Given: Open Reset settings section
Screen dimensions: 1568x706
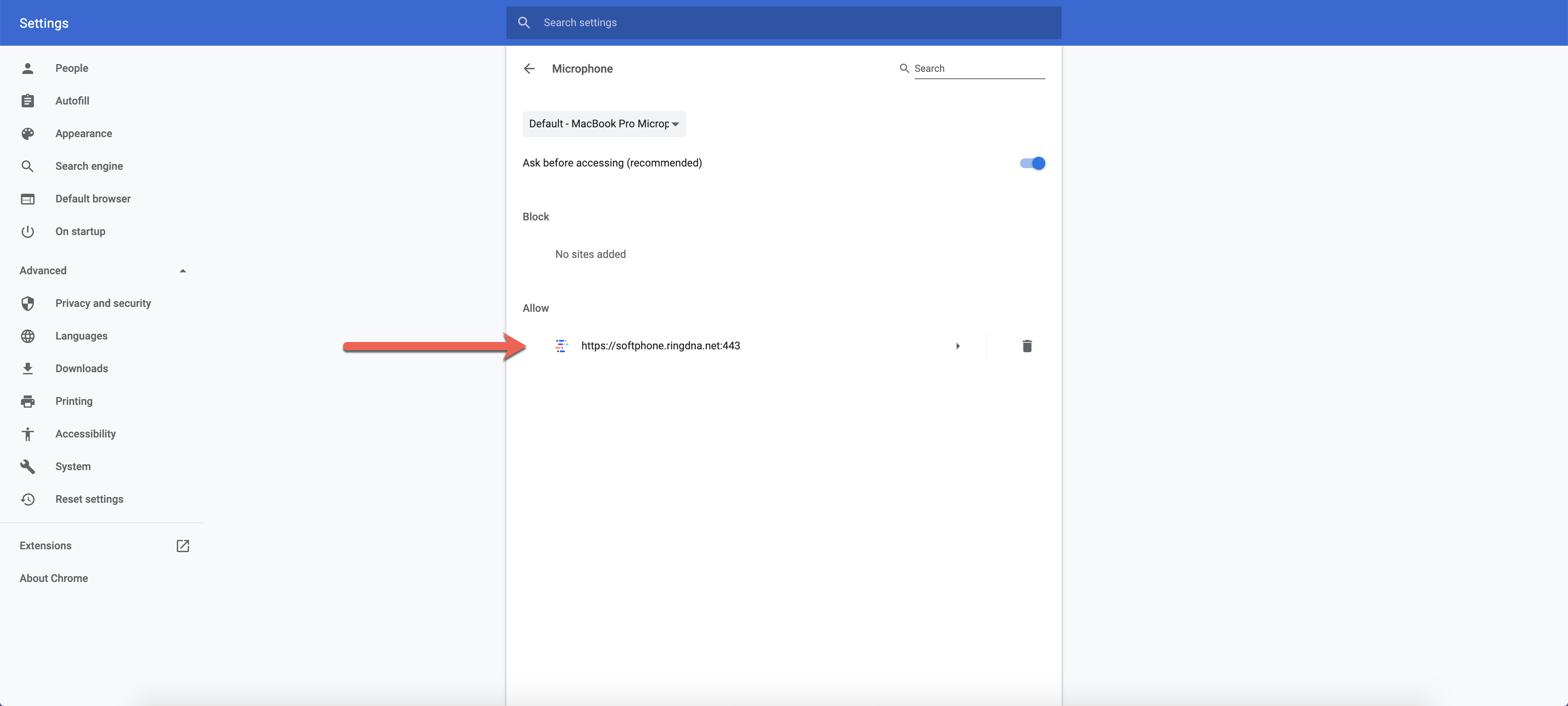Looking at the screenshot, I should (89, 499).
